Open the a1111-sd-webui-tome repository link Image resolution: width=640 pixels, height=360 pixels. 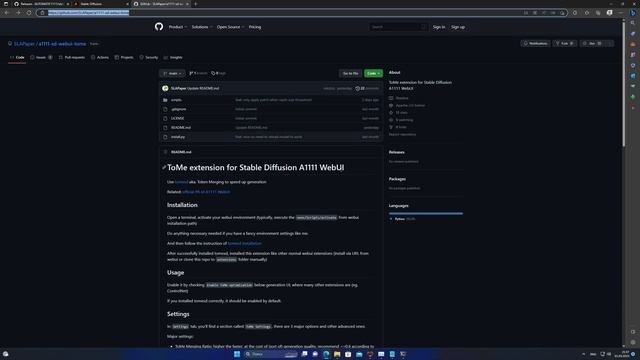(62, 44)
